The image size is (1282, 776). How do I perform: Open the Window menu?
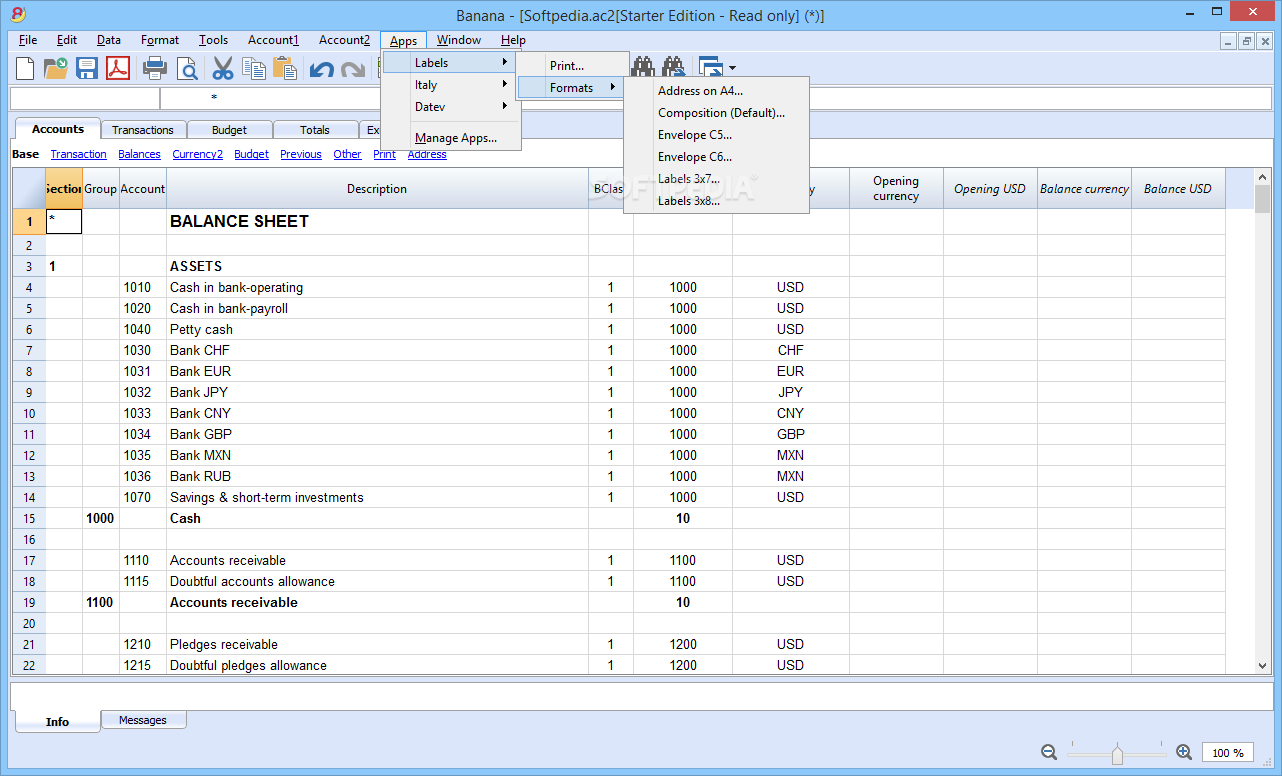(459, 40)
